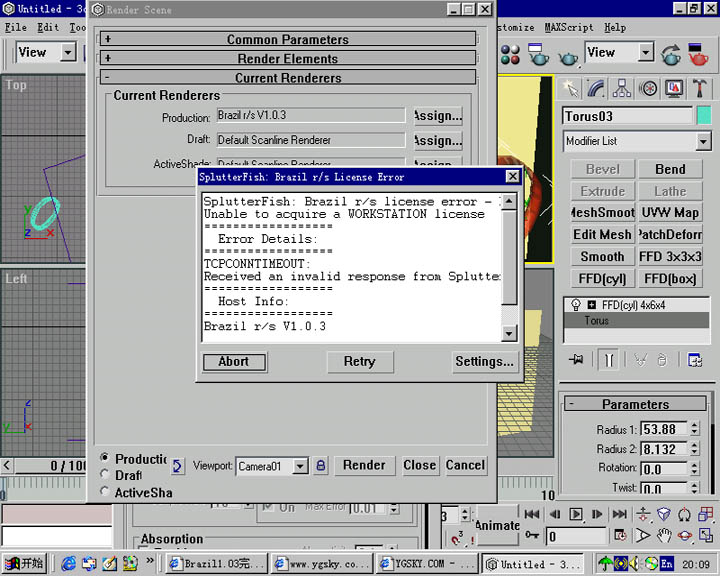The height and width of the screenshot is (576, 720).
Task: Select the Production radio button
Action: 105,457
